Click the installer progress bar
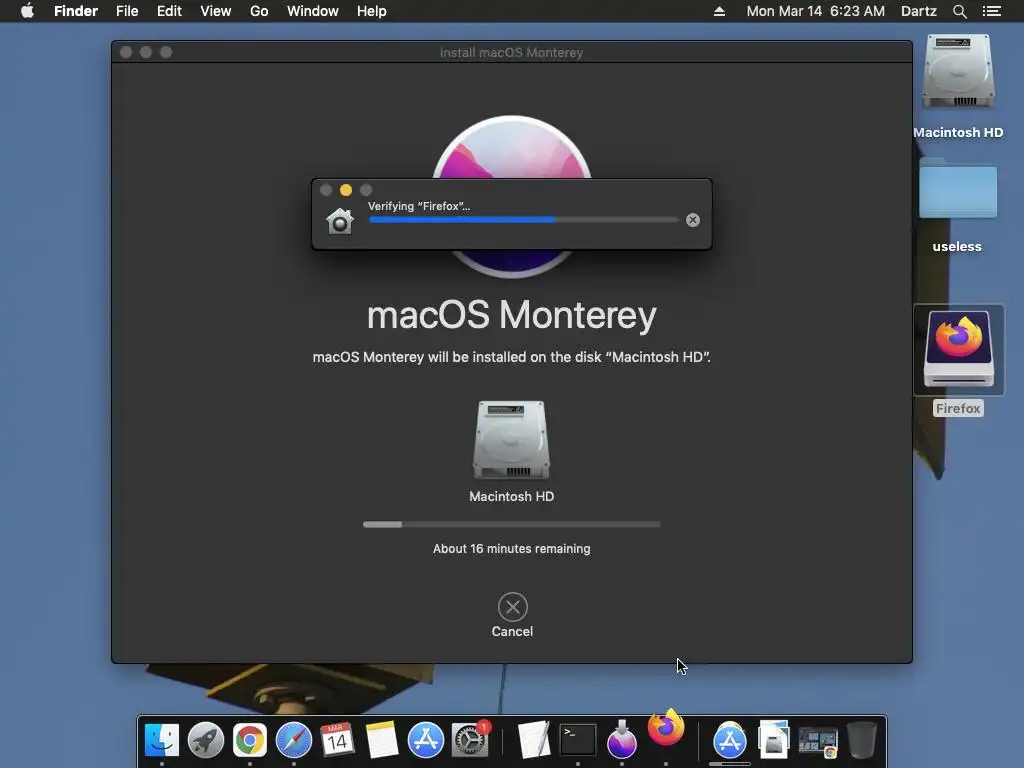Viewport: 1024px width, 768px height. click(x=511, y=524)
